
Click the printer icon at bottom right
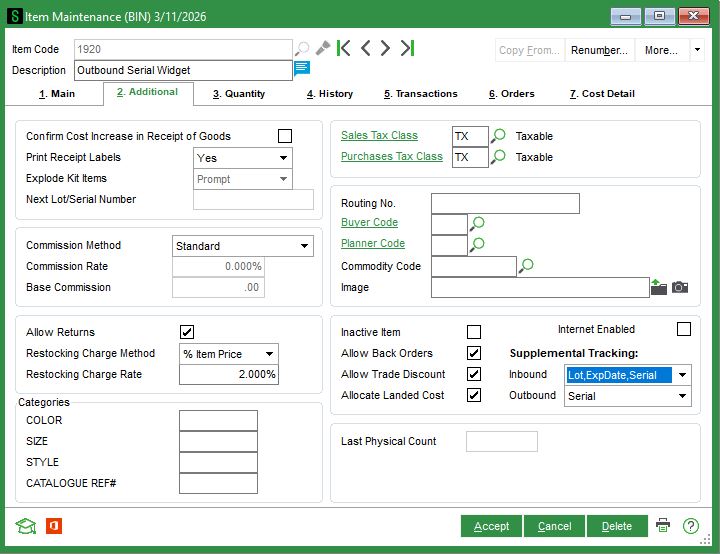663,526
